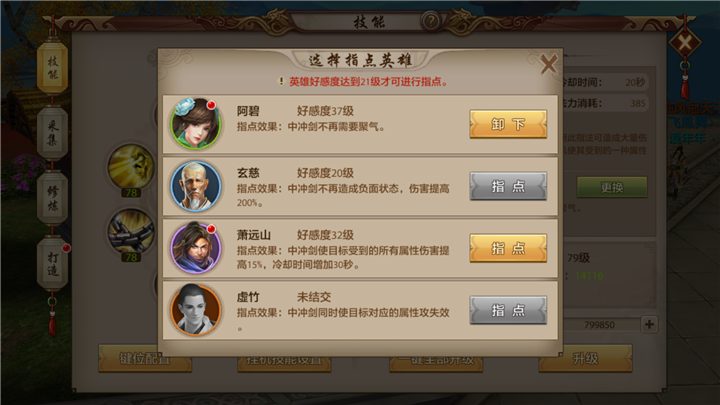Click 玄慈's hero portrait

coord(196,186)
